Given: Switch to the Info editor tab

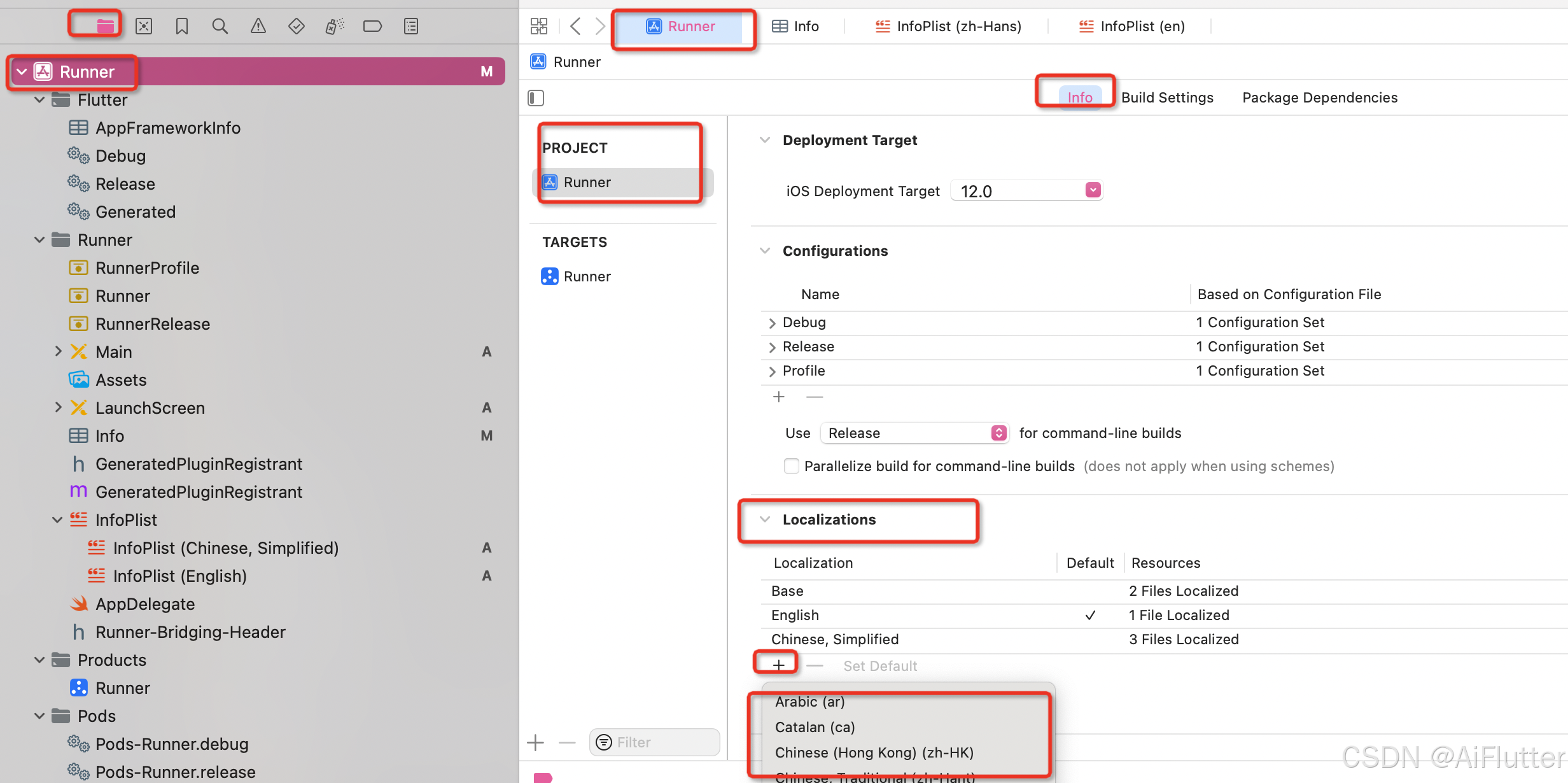Looking at the screenshot, I should (795, 26).
